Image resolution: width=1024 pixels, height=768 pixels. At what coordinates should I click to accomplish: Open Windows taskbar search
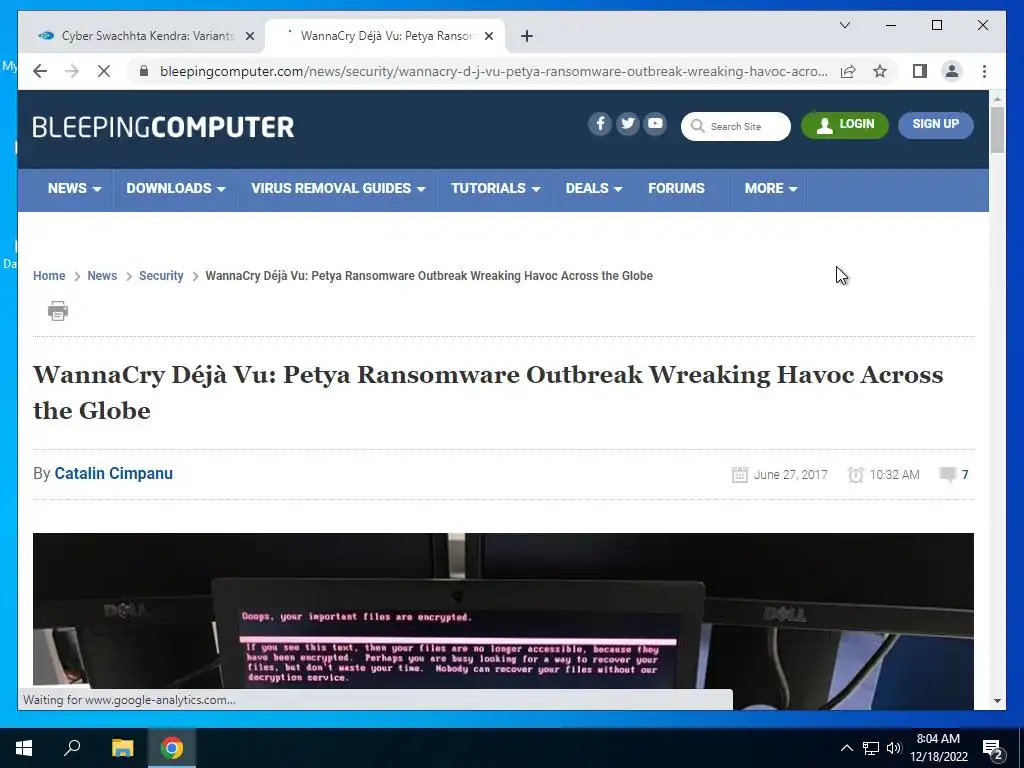click(72, 748)
